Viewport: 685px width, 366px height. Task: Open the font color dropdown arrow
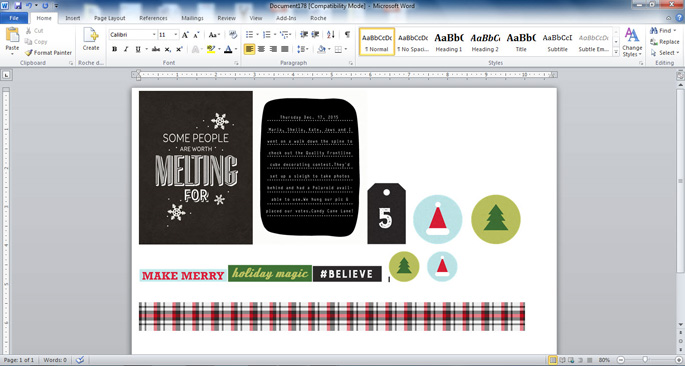(235, 49)
